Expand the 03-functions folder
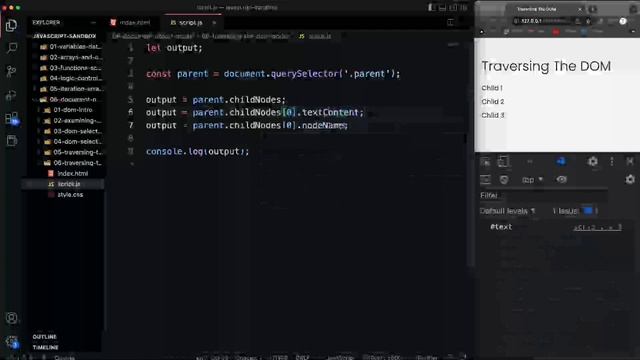This screenshot has height=360, width=640. 71,68
